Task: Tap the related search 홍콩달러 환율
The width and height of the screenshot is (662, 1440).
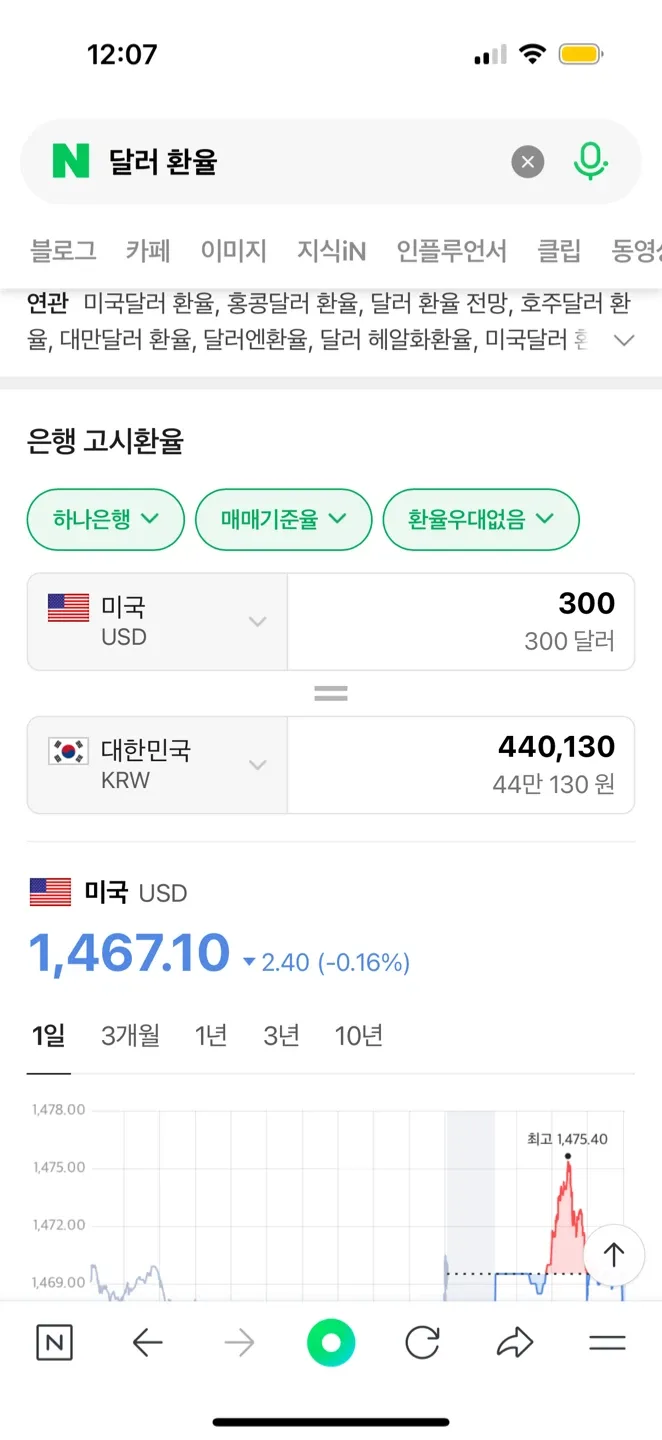Action: click(293, 301)
